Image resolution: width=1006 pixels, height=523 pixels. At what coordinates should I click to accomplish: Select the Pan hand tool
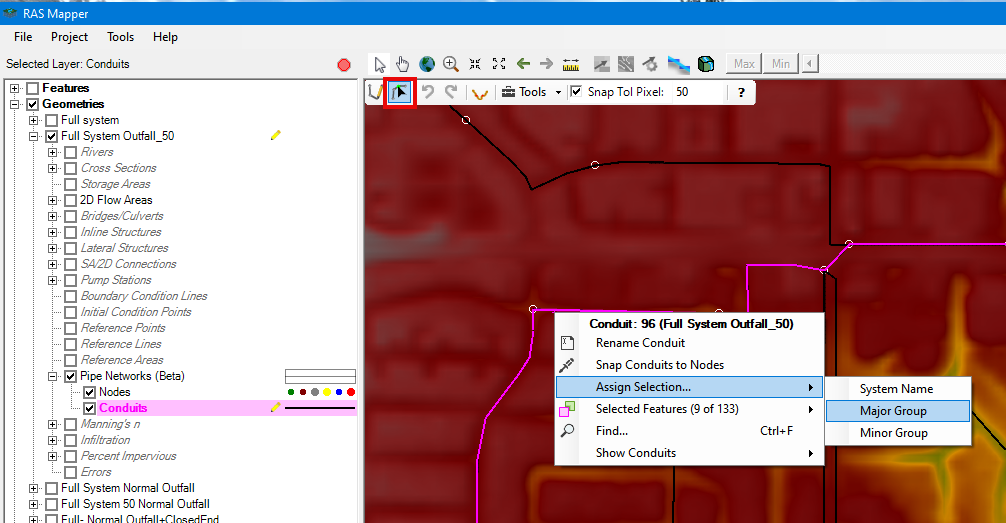tap(403, 64)
